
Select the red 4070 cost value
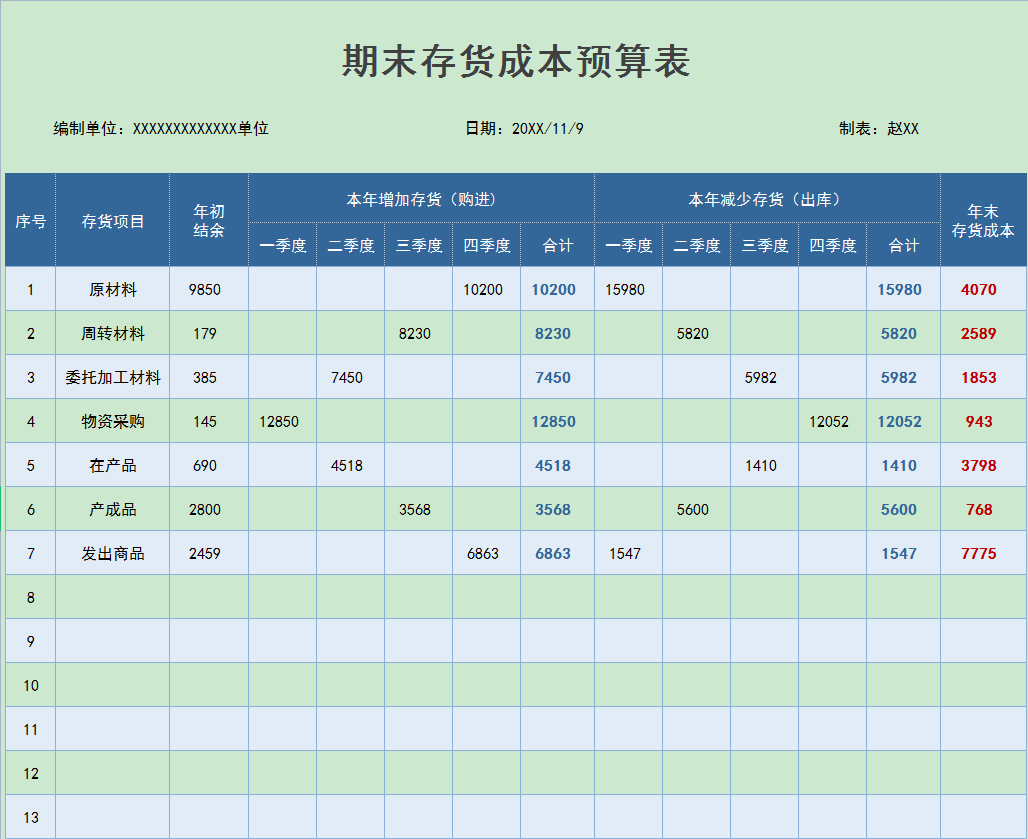tap(982, 289)
